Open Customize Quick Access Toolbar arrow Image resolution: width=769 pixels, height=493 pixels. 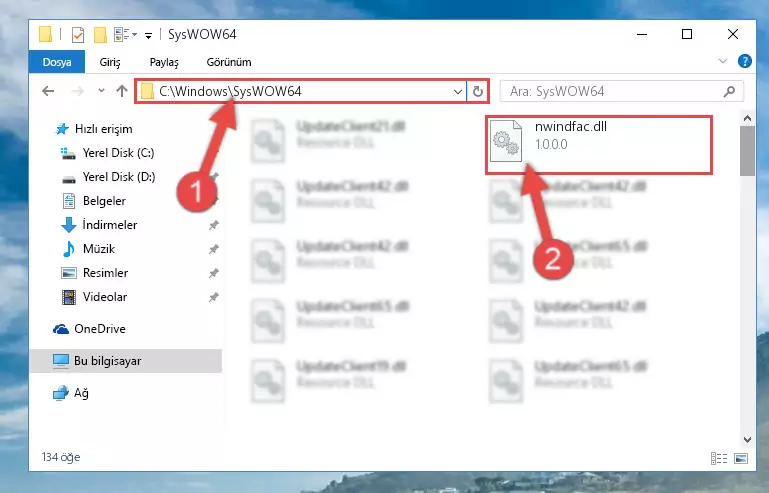pos(148,35)
